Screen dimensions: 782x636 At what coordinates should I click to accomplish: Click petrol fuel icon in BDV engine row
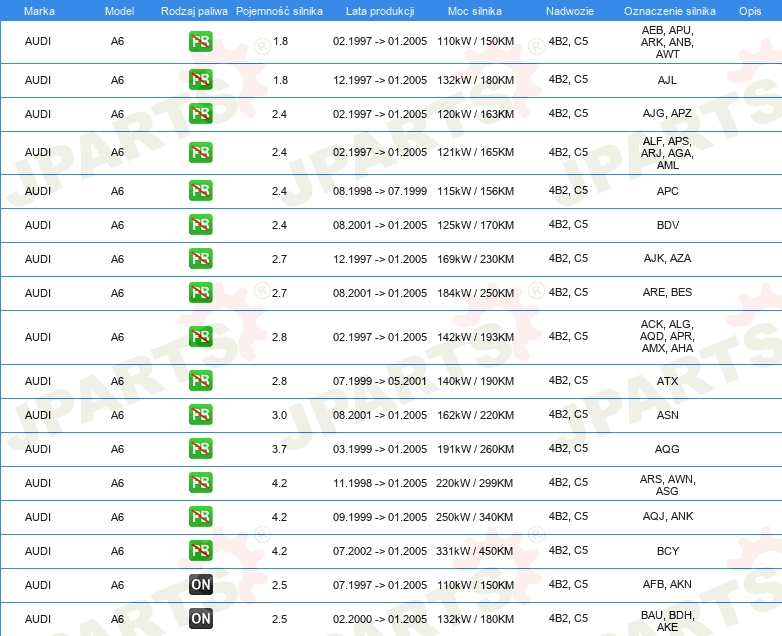(x=200, y=224)
